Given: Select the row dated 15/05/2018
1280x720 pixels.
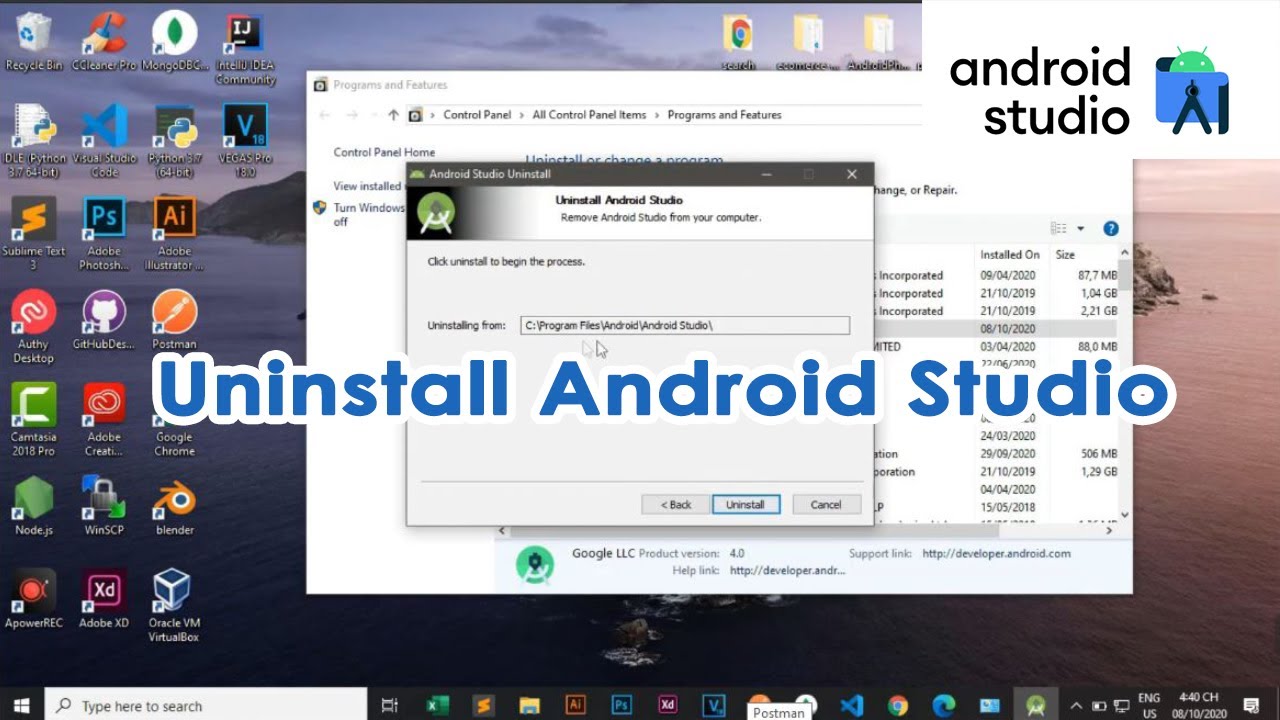Looking at the screenshot, I should click(x=997, y=507).
